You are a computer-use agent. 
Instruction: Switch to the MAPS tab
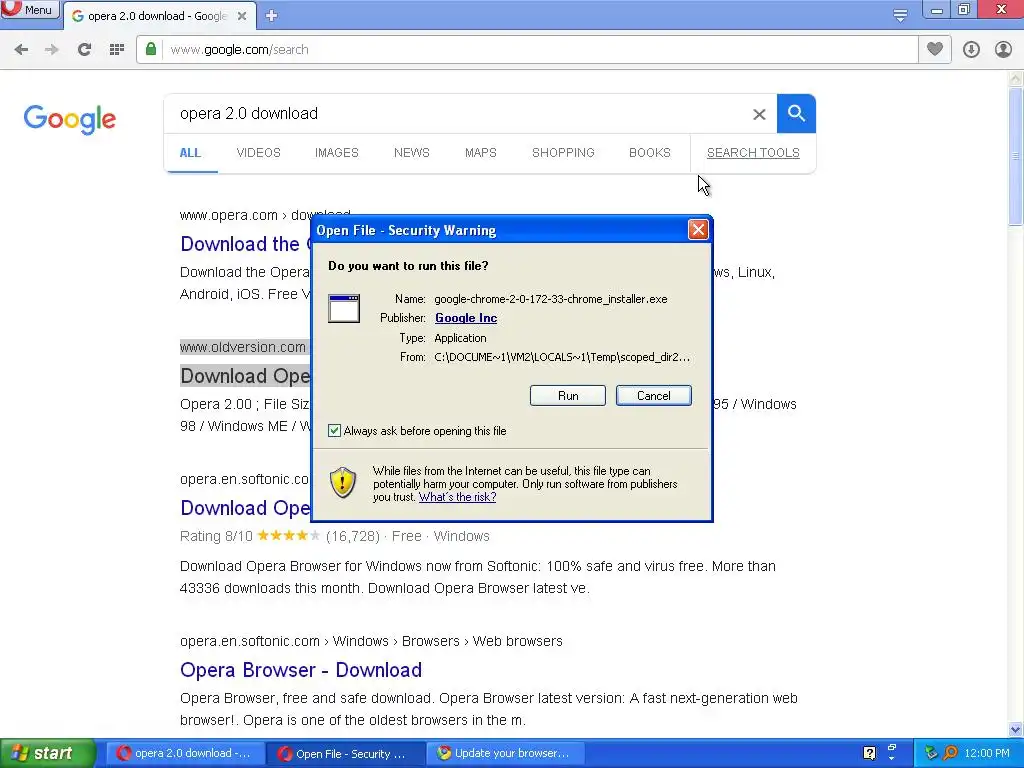click(x=481, y=153)
